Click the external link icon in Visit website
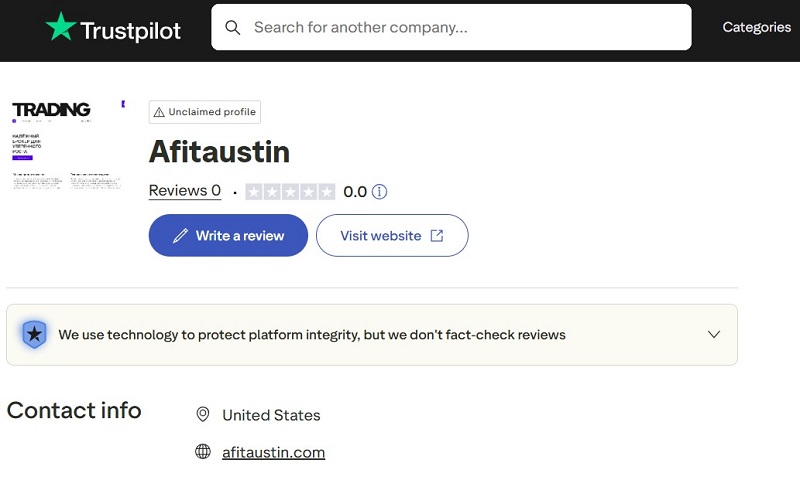This screenshot has height=480, width=800. (437, 236)
